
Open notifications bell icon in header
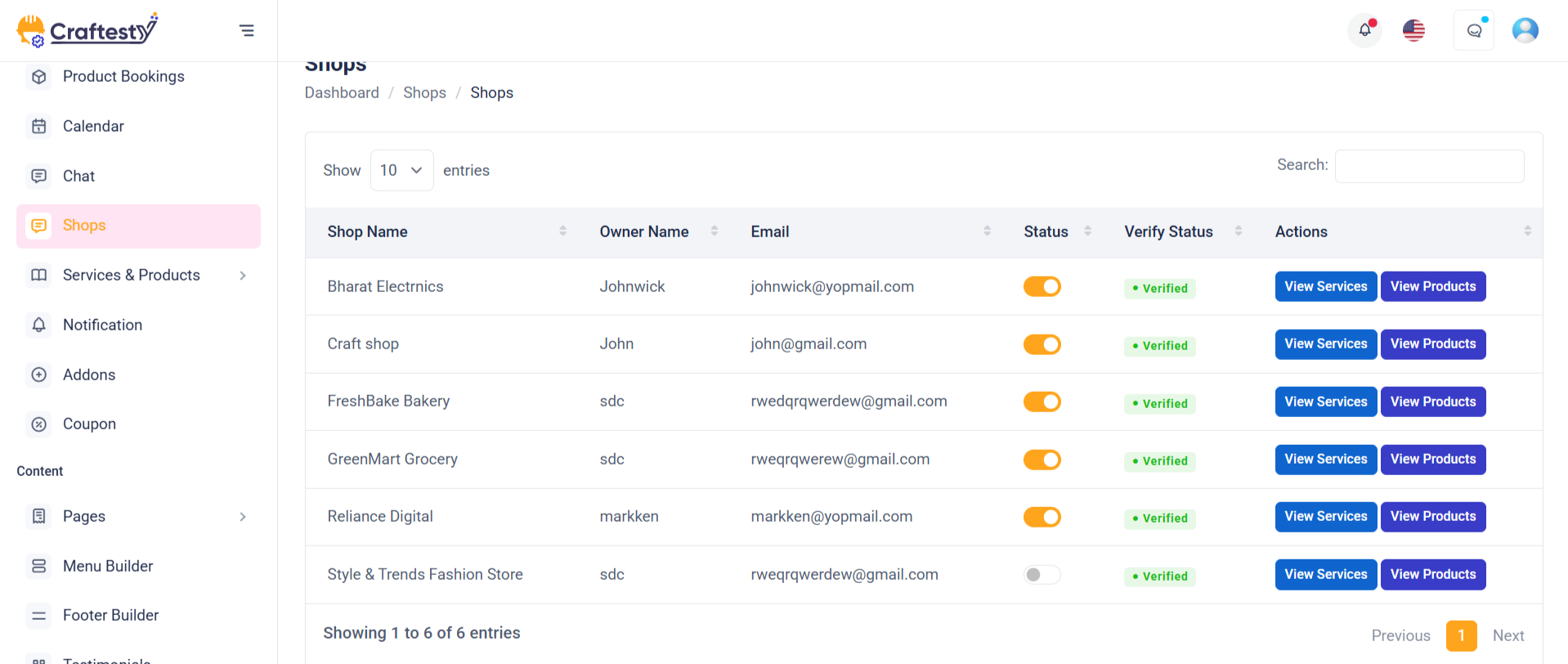tap(1364, 30)
